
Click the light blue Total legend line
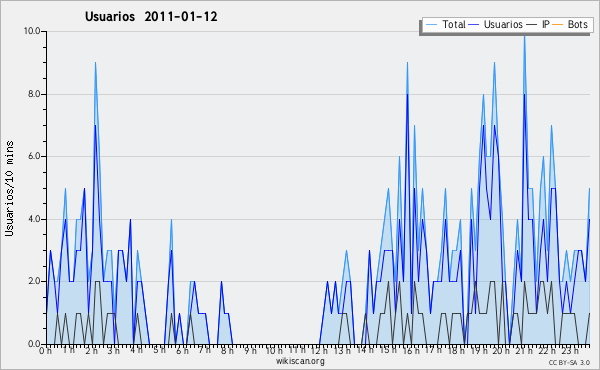pyautogui.click(x=431, y=25)
